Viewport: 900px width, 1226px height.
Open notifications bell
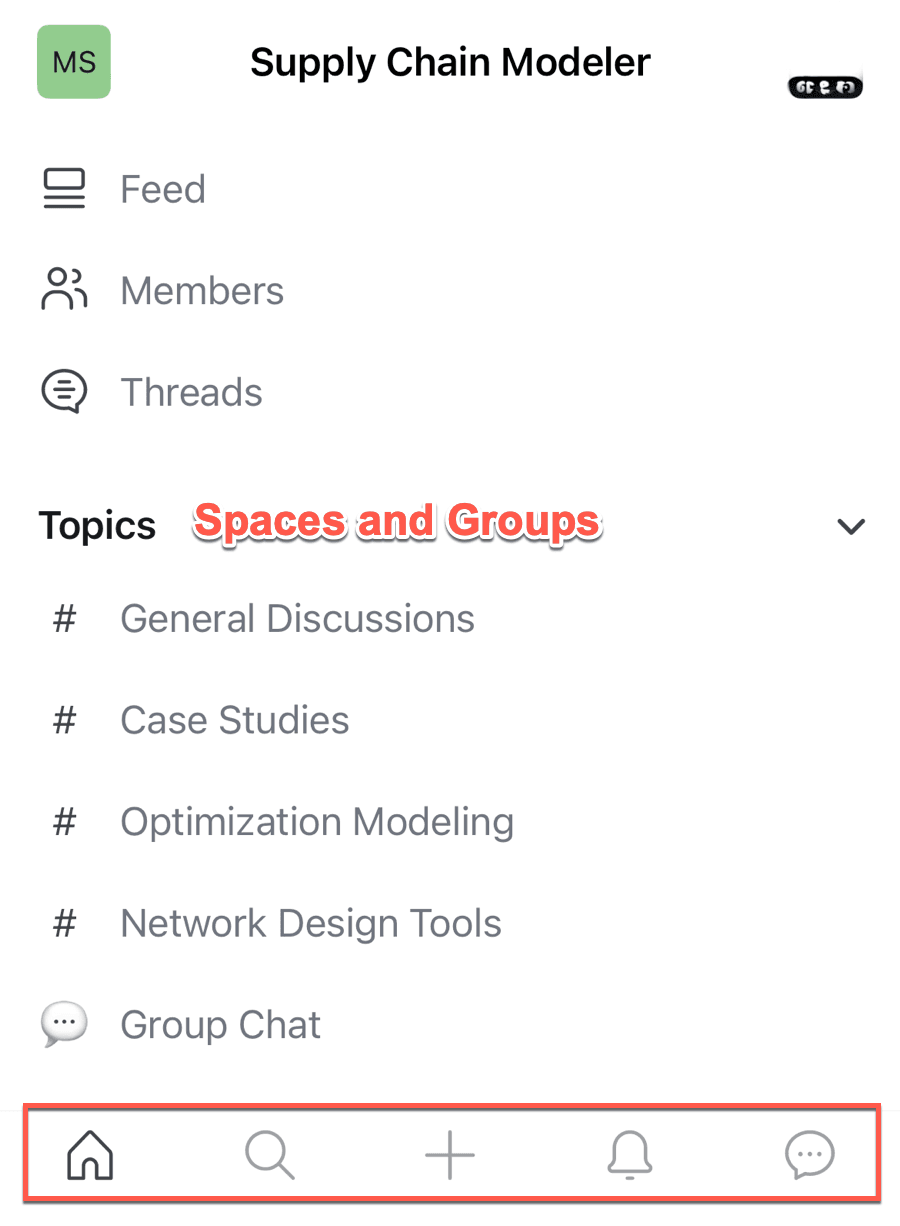coord(630,1157)
